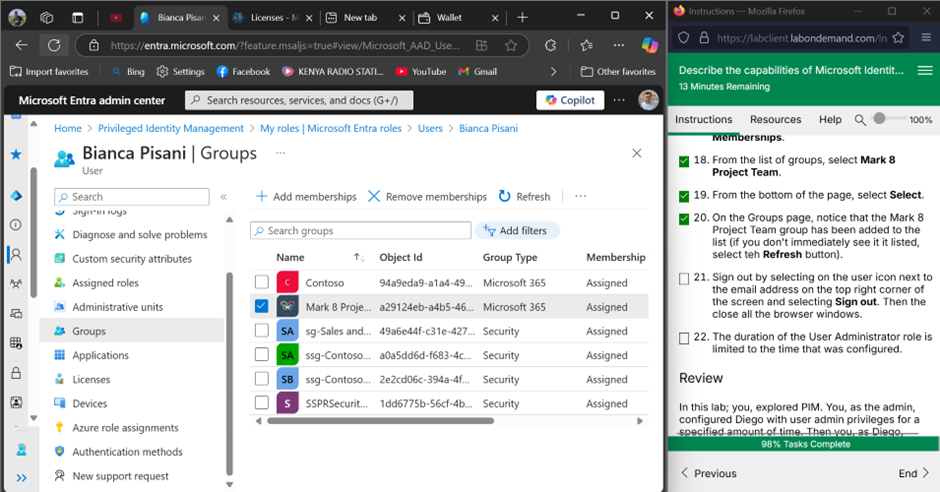Click the Edge back navigation arrow
940x492 pixels.
coord(22,45)
